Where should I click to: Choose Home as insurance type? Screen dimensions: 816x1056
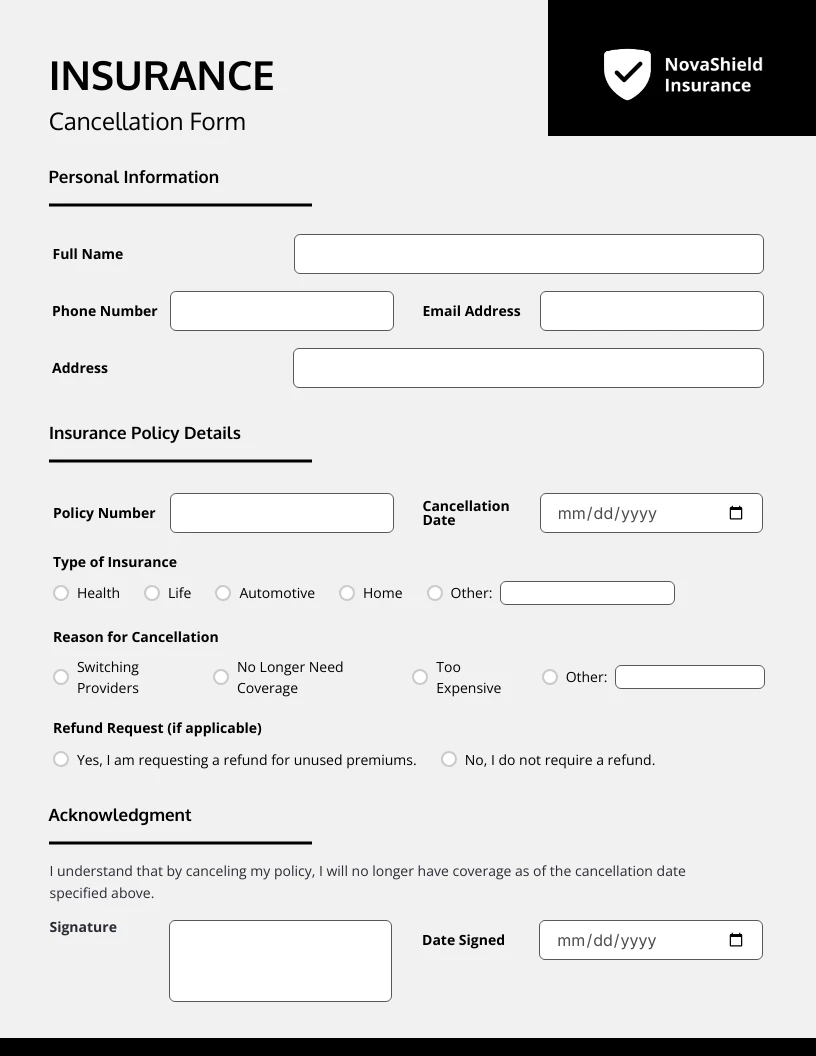pos(346,593)
